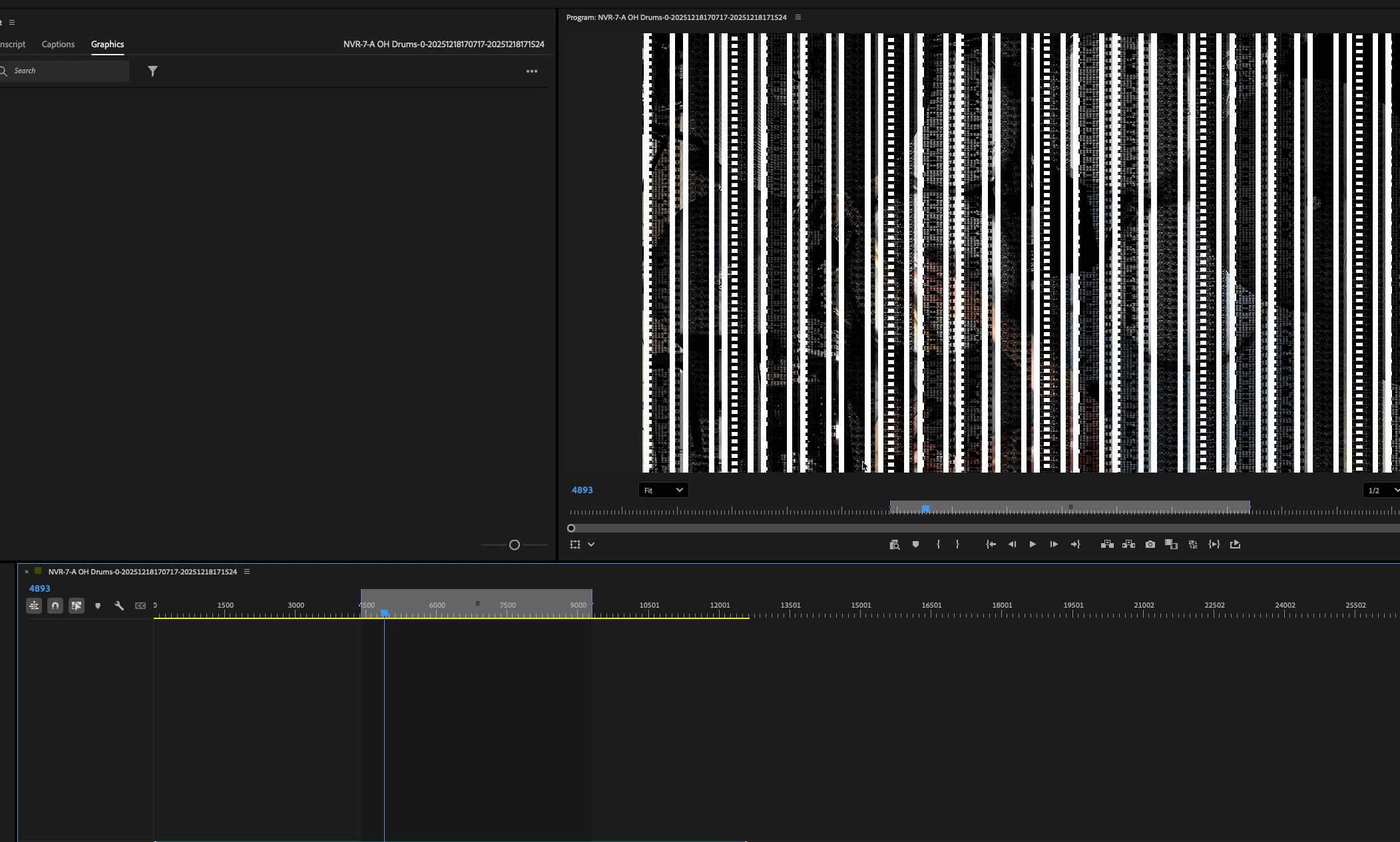Screen dimensions: 1400x842
Task: Select the Graphics tab
Action: click(x=107, y=44)
